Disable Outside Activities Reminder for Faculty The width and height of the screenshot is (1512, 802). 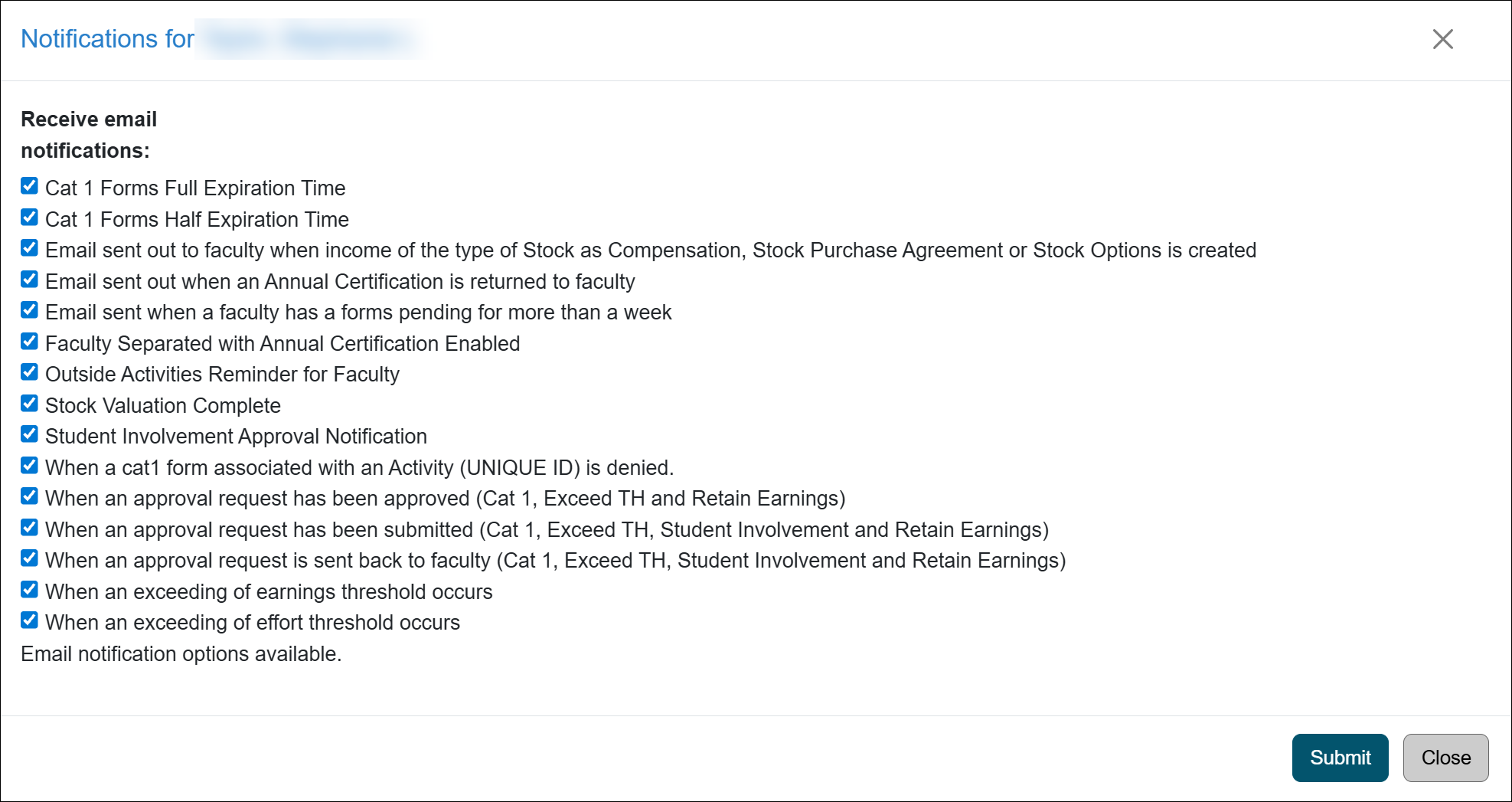pos(29,372)
